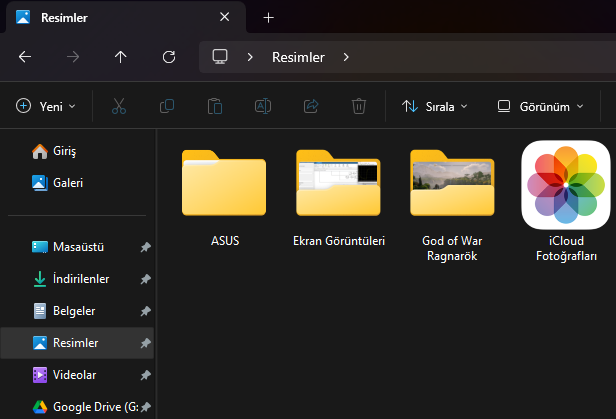
Task: Click pin icon next to Resimler
Action: coord(146,343)
